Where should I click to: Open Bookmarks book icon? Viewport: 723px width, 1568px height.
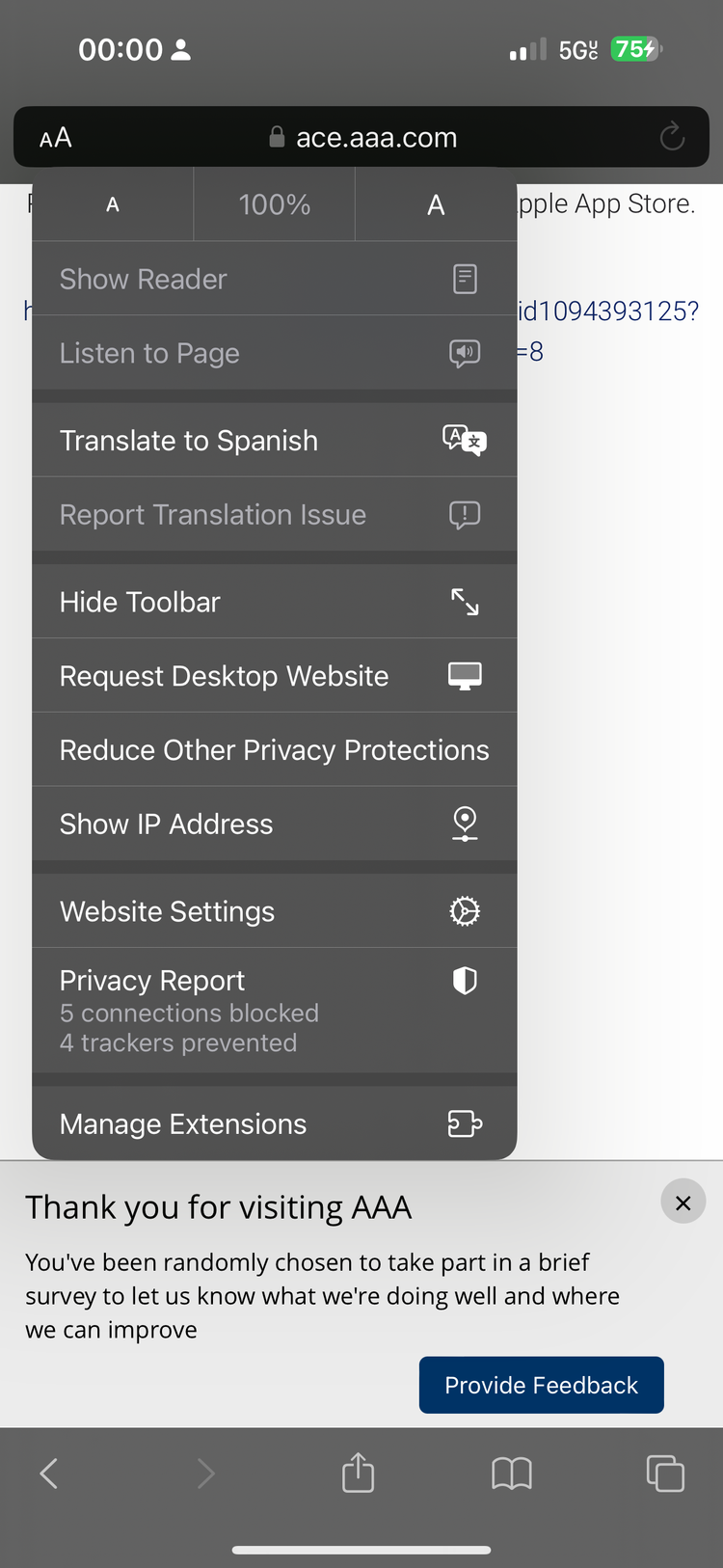pyautogui.click(x=512, y=1473)
